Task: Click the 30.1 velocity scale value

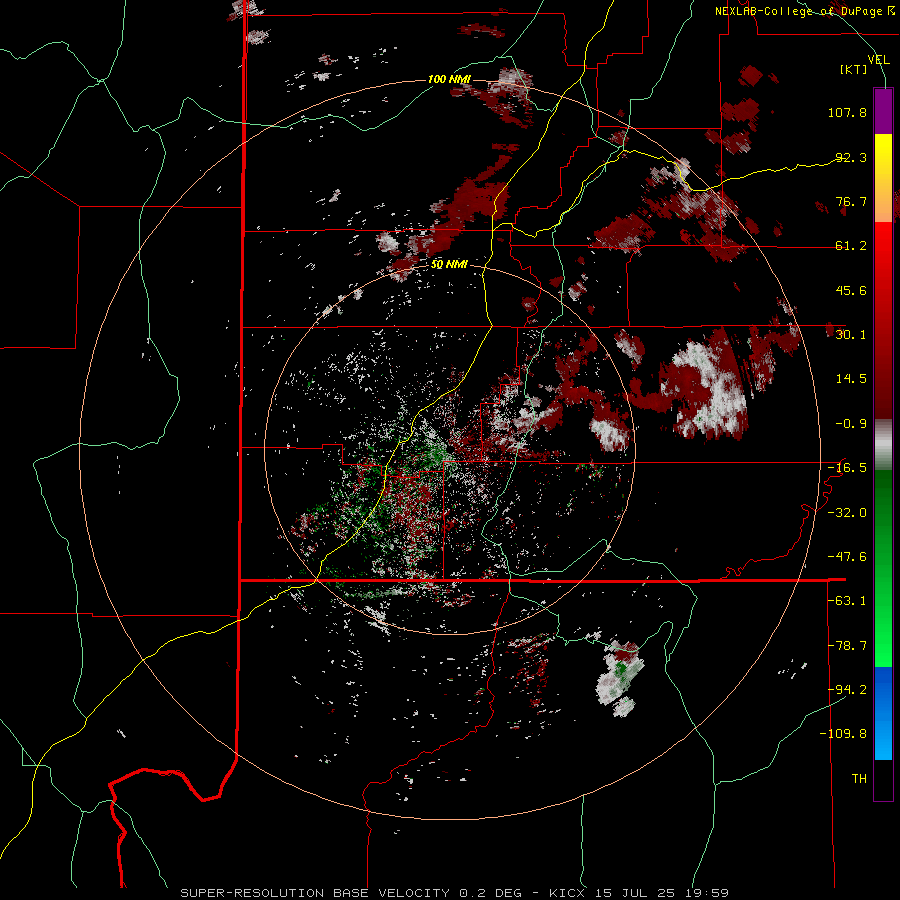Action: coord(851,334)
